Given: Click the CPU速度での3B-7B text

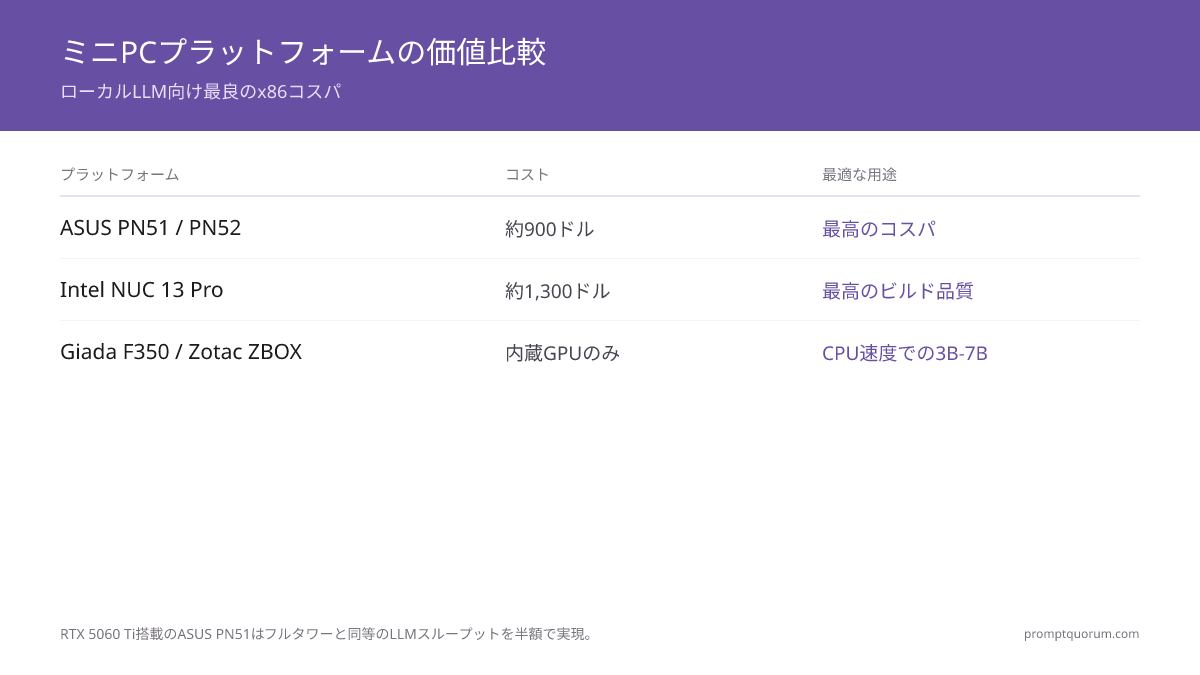Looking at the screenshot, I should [x=905, y=353].
